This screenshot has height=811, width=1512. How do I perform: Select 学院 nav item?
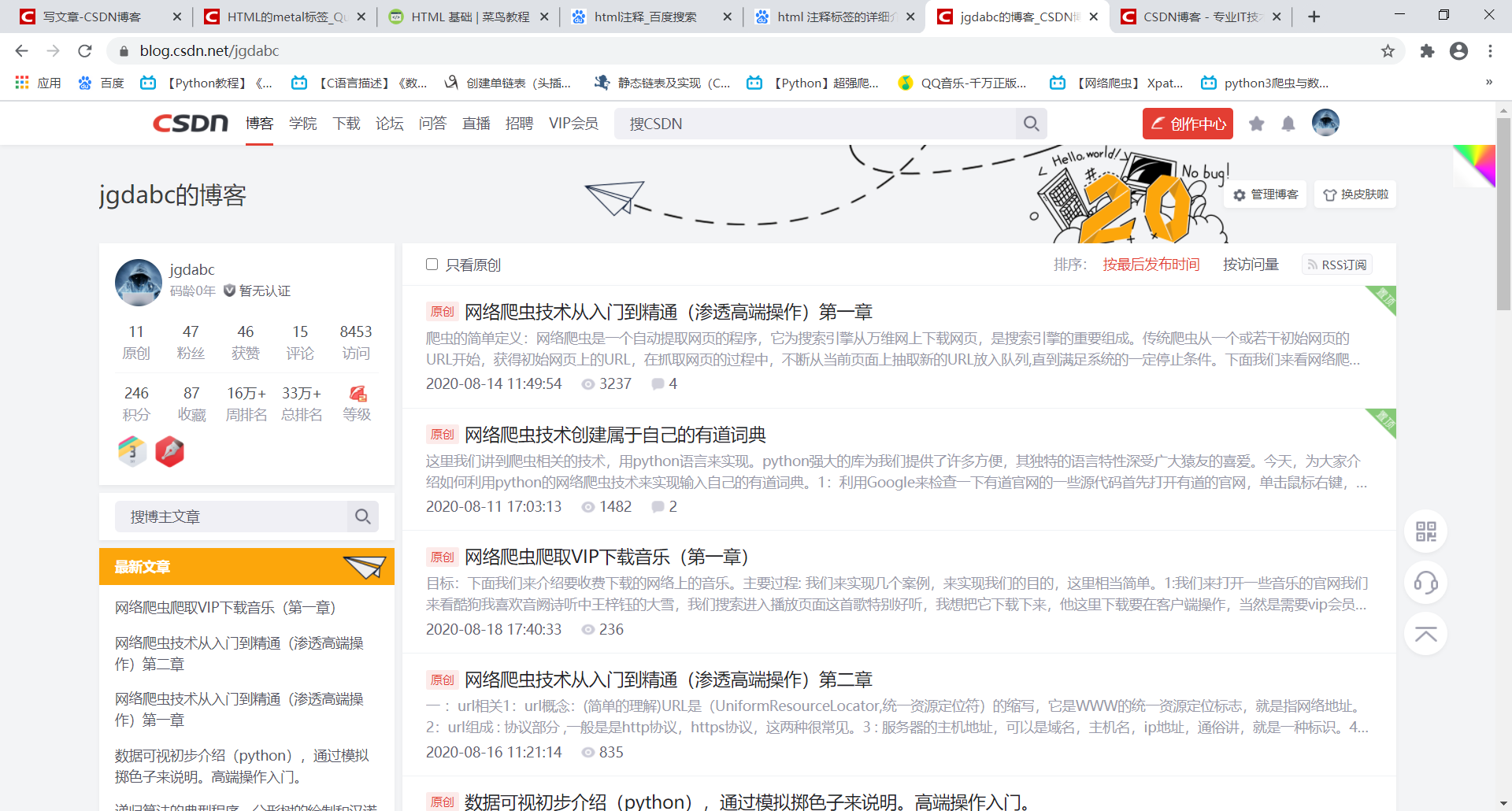pyautogui.click(x=302, y=124)
